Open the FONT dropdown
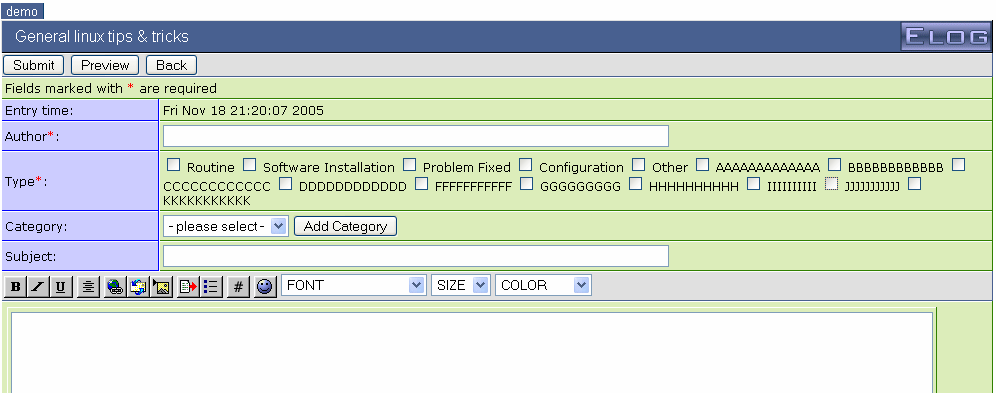Viewport: 996px width, 393px height. click(353, 285)
